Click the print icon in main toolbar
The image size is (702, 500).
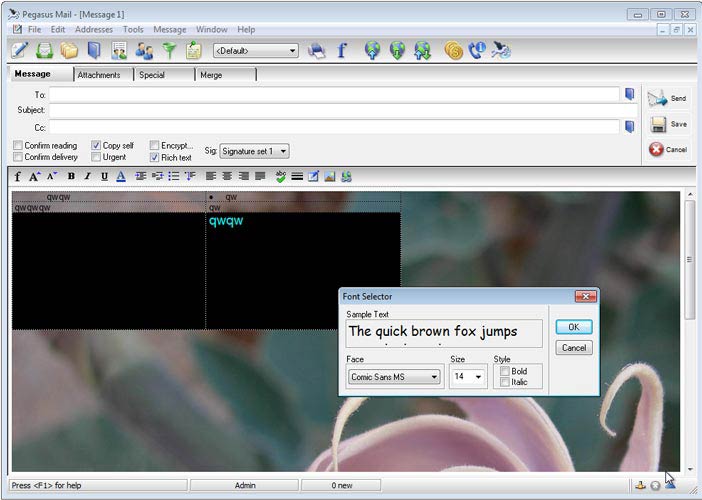316,50
